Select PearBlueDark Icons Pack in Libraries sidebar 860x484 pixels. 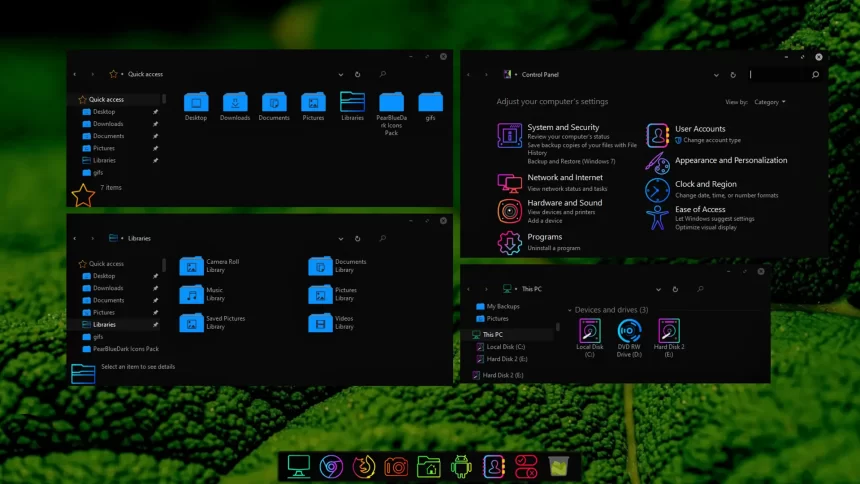coord(126,349)
